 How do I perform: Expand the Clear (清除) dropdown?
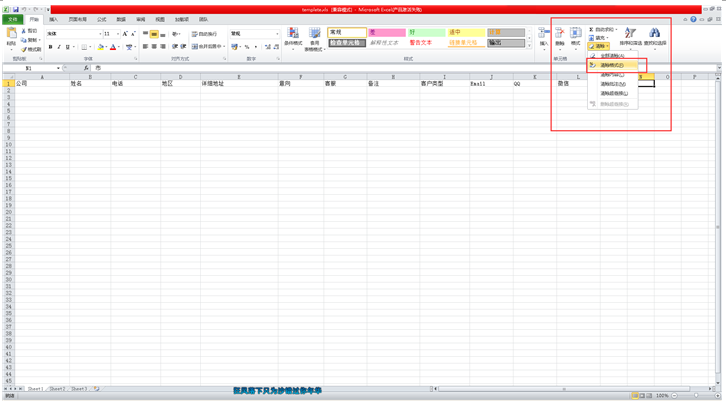point(600,46)
